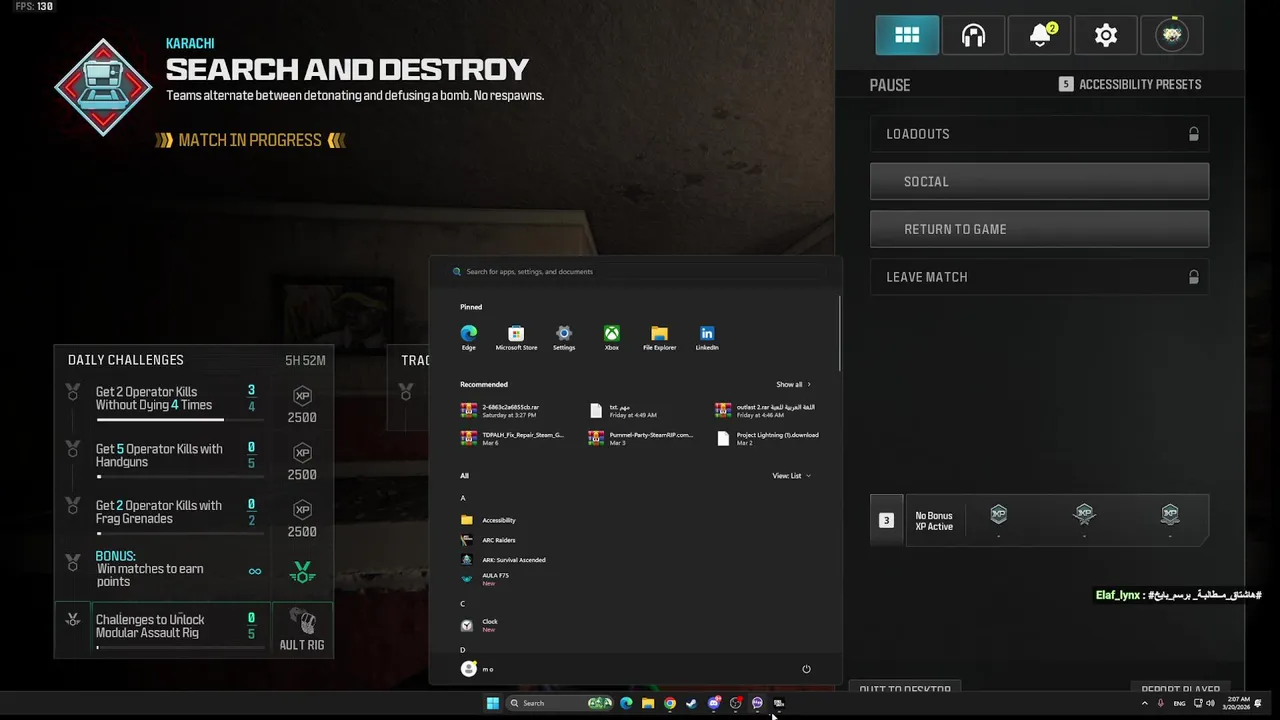Open the player profile emblem icon

(x=1172, y=35)
